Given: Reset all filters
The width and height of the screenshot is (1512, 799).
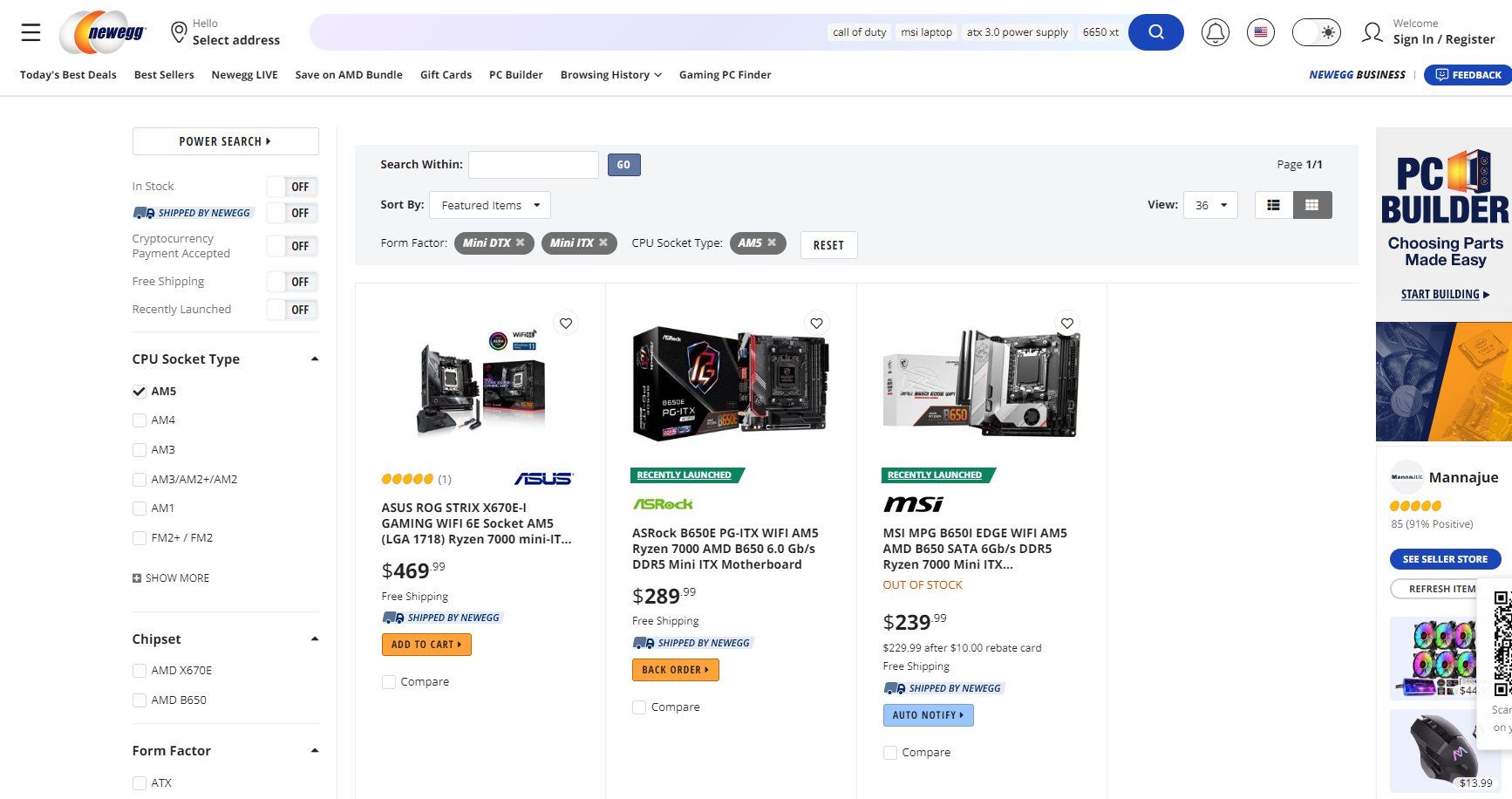Looking at the screenshot, I should pyautogui.click(x=828, y=245).
